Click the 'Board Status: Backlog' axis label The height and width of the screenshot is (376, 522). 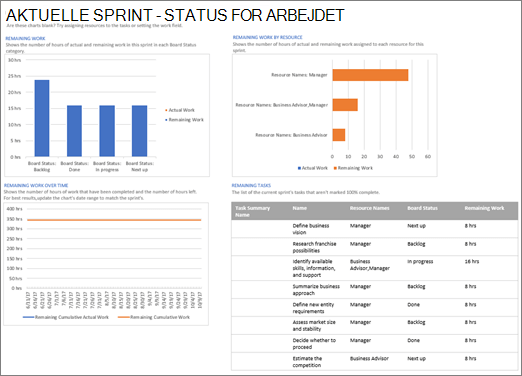(x=42, y=166)
